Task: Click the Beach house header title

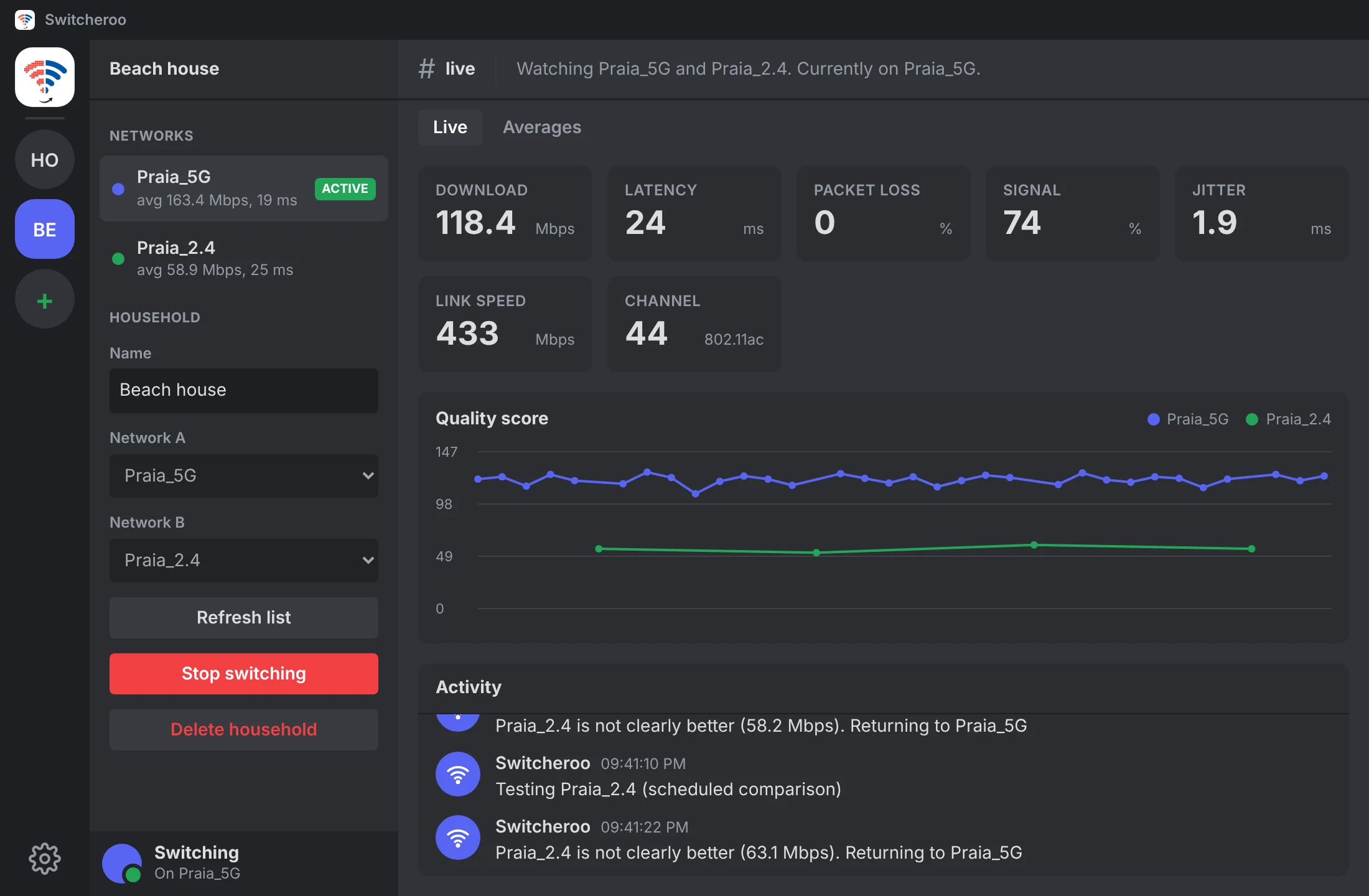Action: pos(164,68)
